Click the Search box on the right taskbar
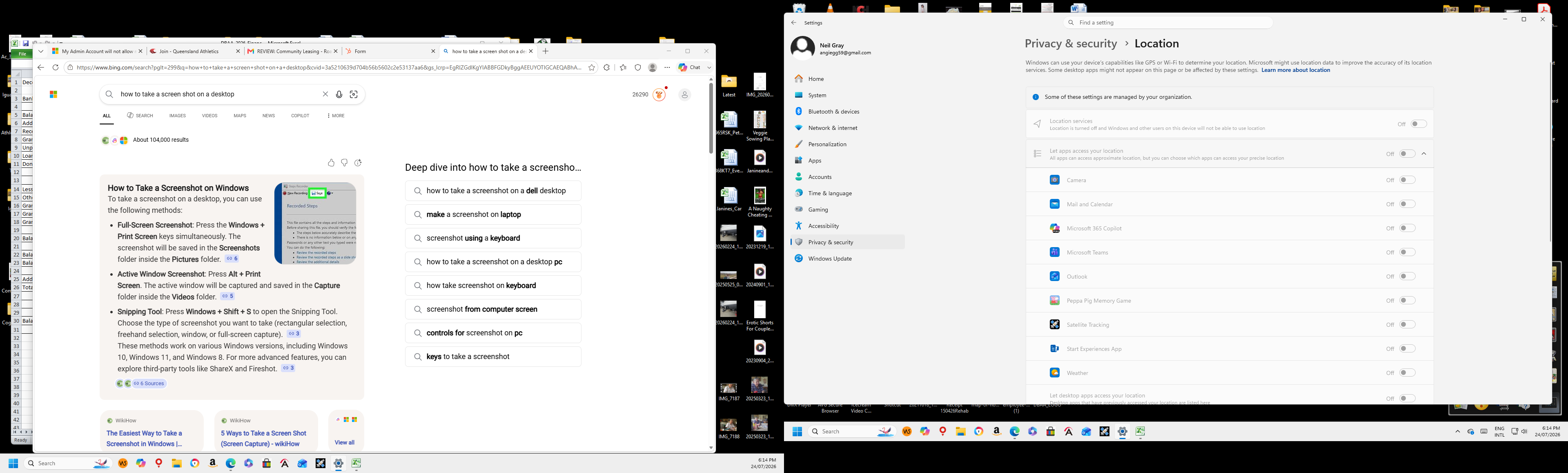The width and height of the screenshot is (1568, 473). point(852,432)
